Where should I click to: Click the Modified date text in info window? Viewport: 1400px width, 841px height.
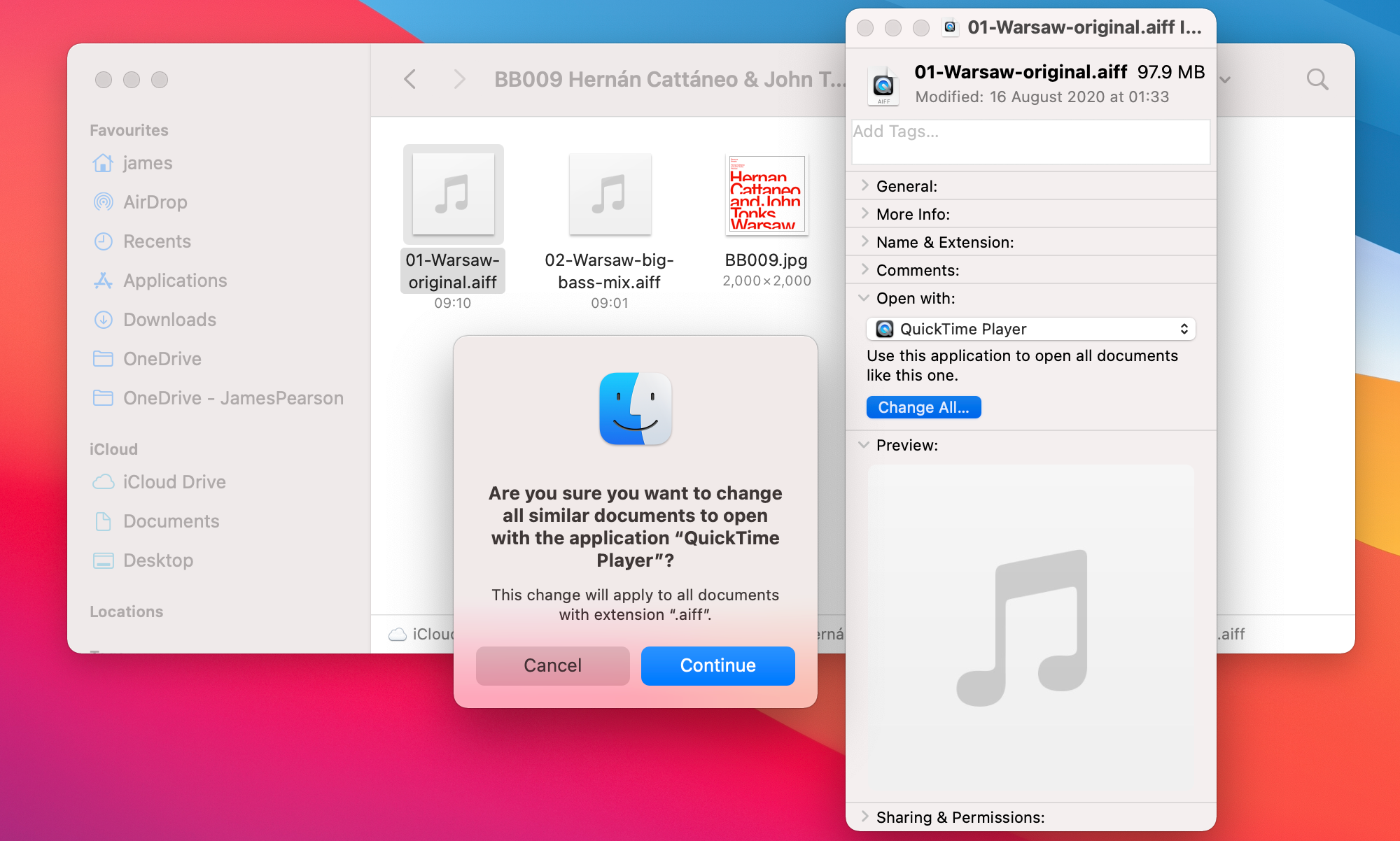pyautogui.click(x=1042, y=97)
